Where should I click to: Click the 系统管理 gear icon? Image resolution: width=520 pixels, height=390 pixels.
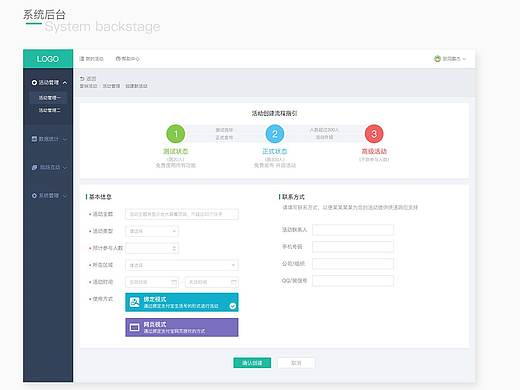34,196
